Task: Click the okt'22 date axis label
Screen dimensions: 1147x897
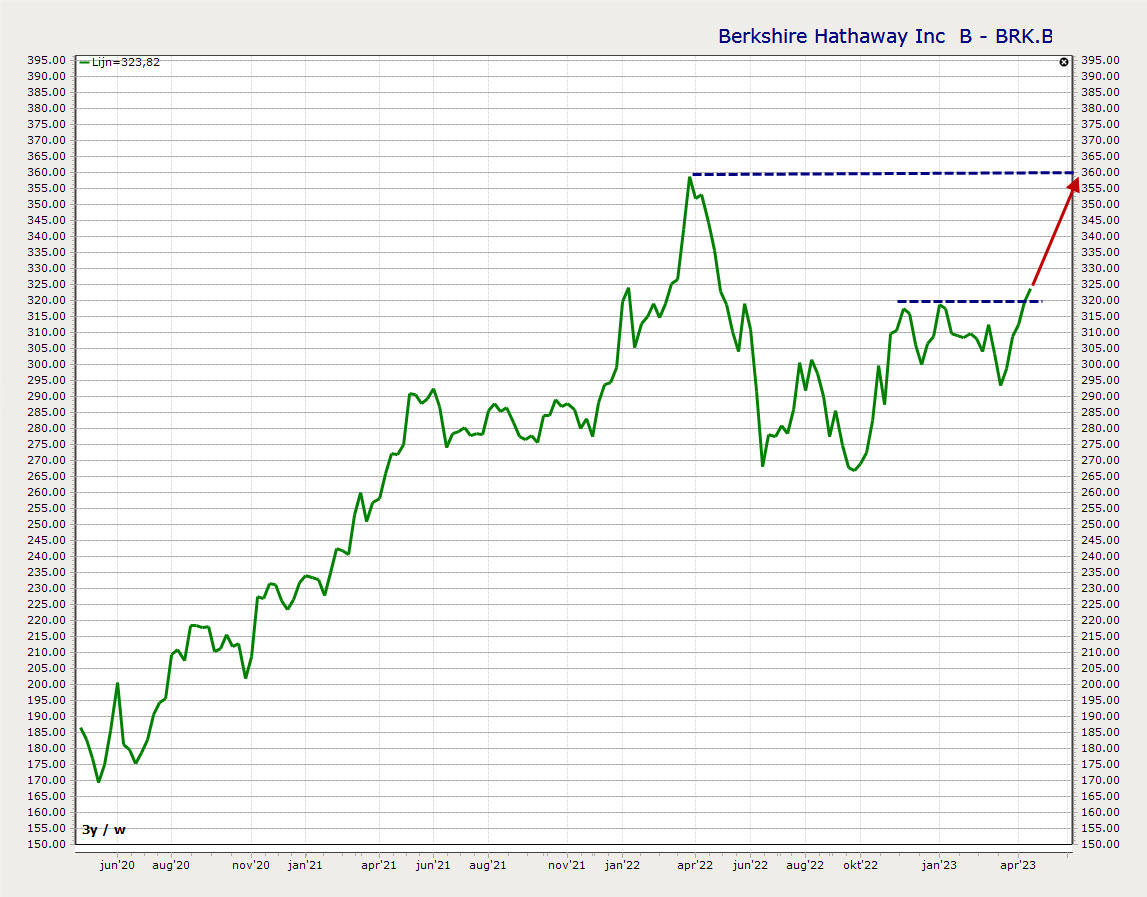Action: tap(860, 864)
